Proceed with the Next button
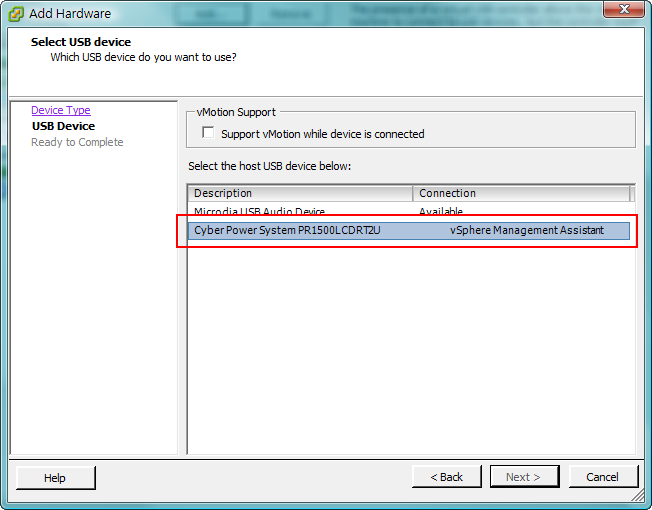Image resolution: width=652 pixels, height=510 pixels. 524,477
